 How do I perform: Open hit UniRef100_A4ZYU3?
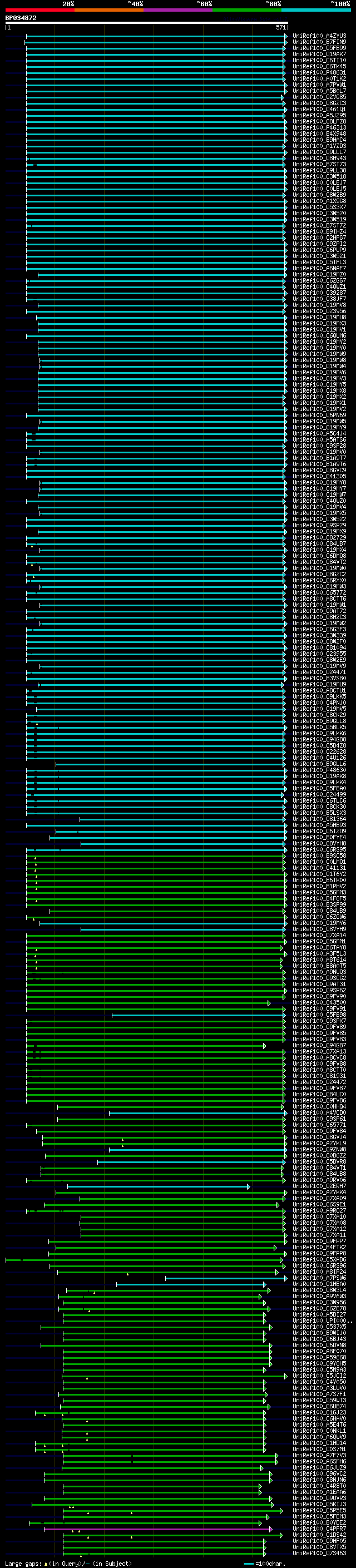pos(319,36)
